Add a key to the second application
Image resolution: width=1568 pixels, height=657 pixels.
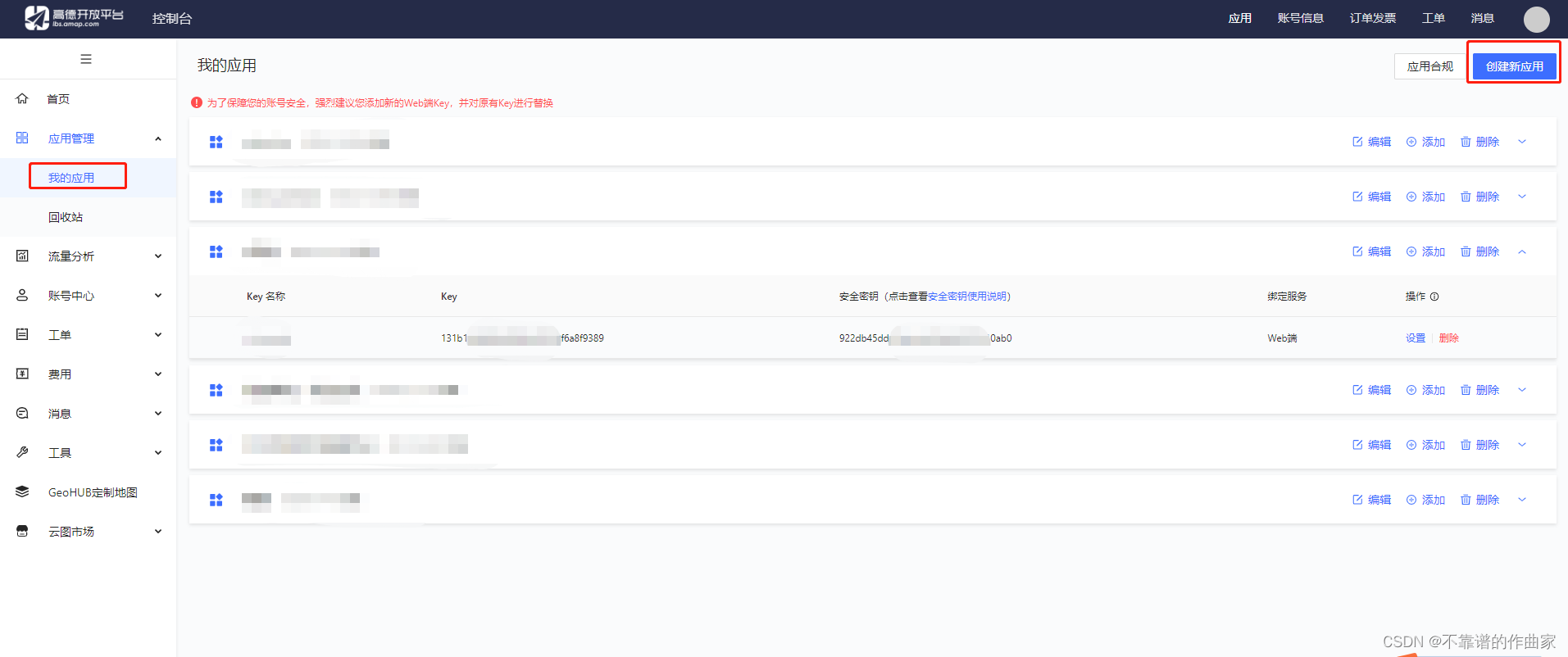[x=1425, y=197]
